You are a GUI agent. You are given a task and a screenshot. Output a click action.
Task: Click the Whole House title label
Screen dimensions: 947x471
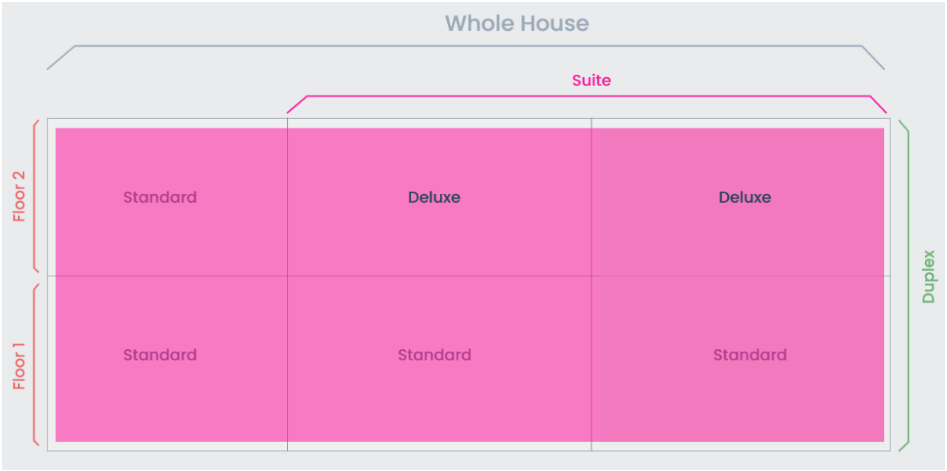tap(517, 23)
